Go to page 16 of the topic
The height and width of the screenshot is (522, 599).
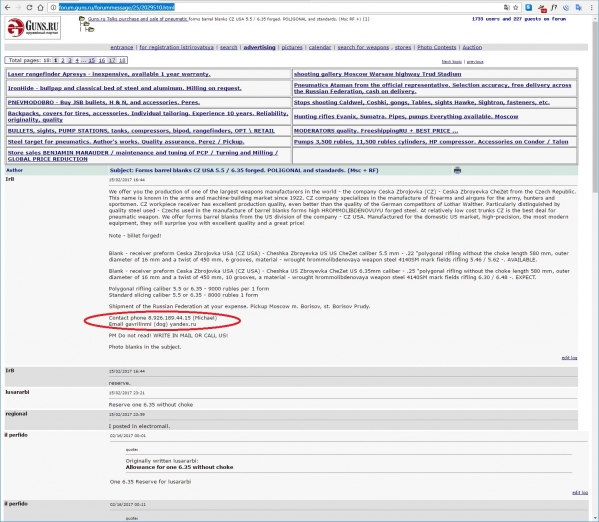click(102, 60)
